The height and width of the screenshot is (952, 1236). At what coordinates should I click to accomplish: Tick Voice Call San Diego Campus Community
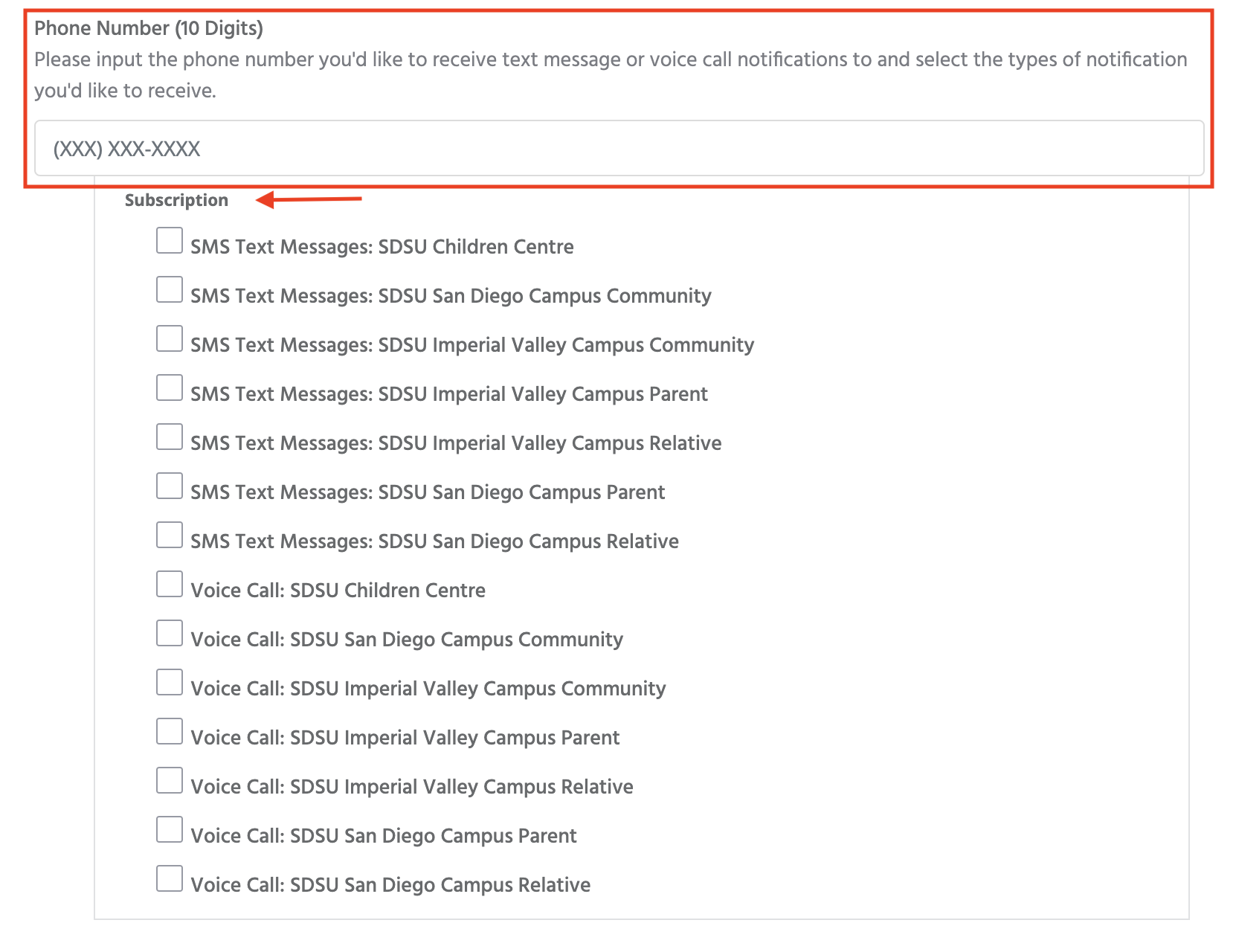click(170, 634)
